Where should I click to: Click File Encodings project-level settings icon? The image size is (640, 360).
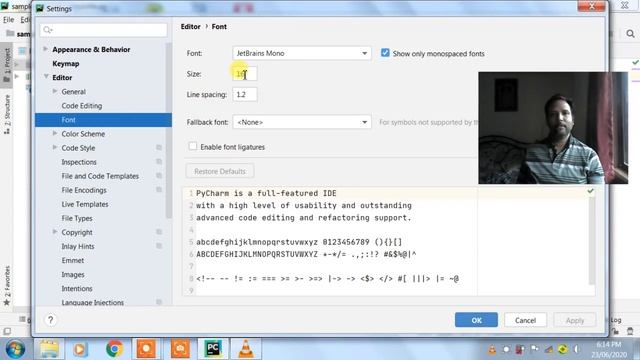click(159, 190)
